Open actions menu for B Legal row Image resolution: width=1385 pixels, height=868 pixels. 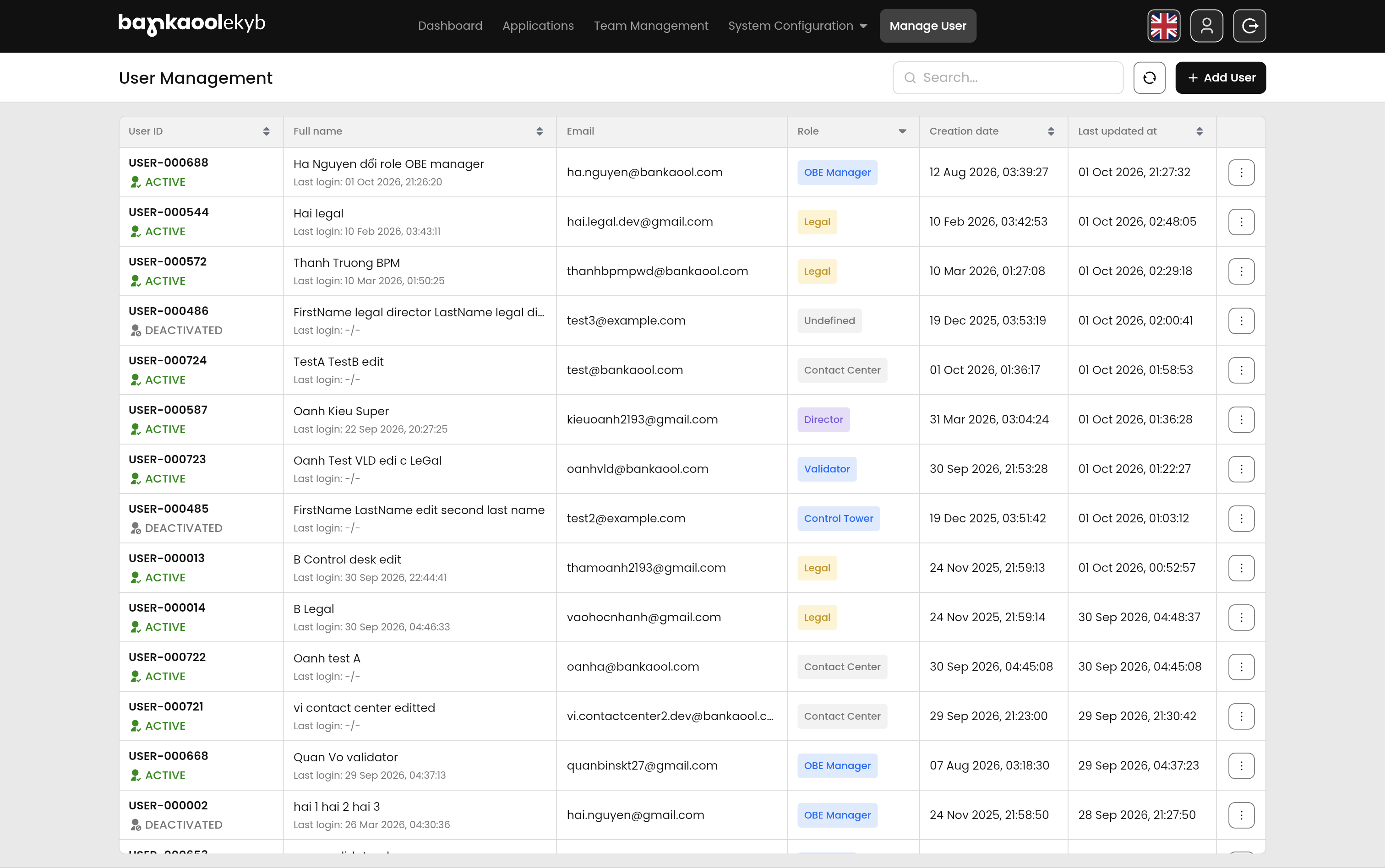click(1241, 617)
